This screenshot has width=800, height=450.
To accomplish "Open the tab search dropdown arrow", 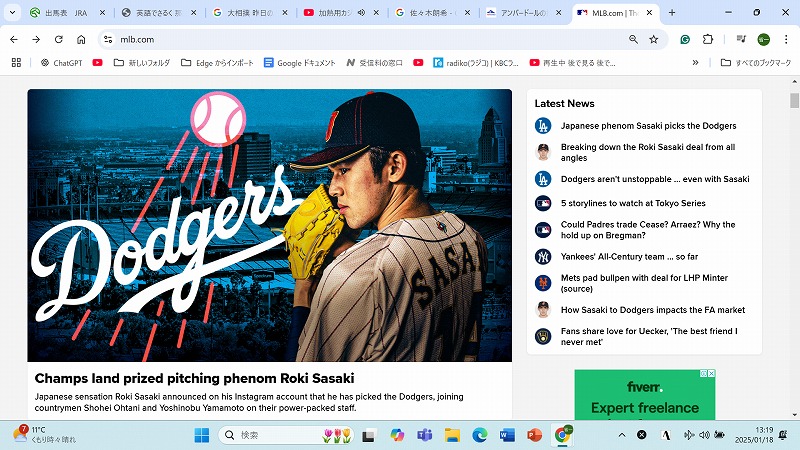I will [x=12, y=13].
